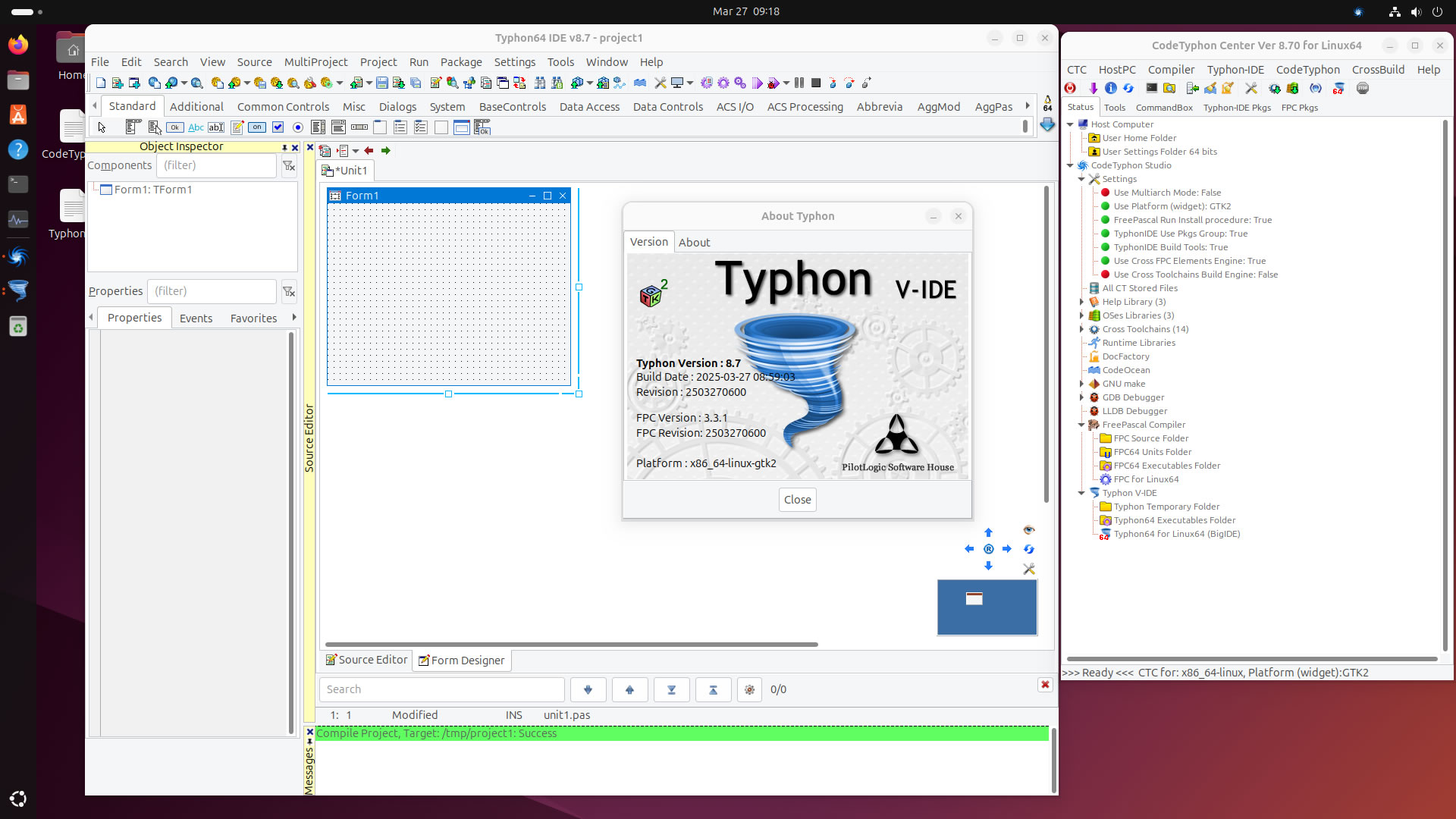Open the dropdown arrow next to the monitor icon
Image resolution: width=1456 pixels, height=819 pixels.
(x=689, y=83)
